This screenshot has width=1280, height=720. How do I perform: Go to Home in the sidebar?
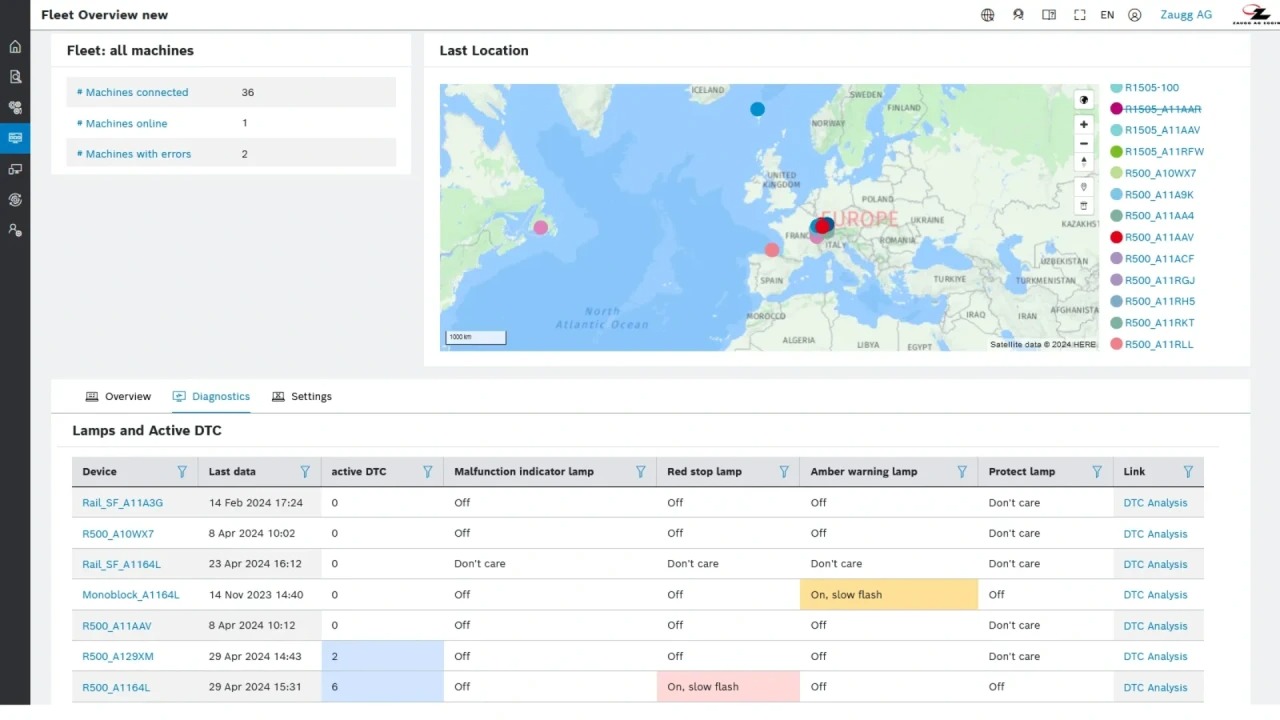15,46
